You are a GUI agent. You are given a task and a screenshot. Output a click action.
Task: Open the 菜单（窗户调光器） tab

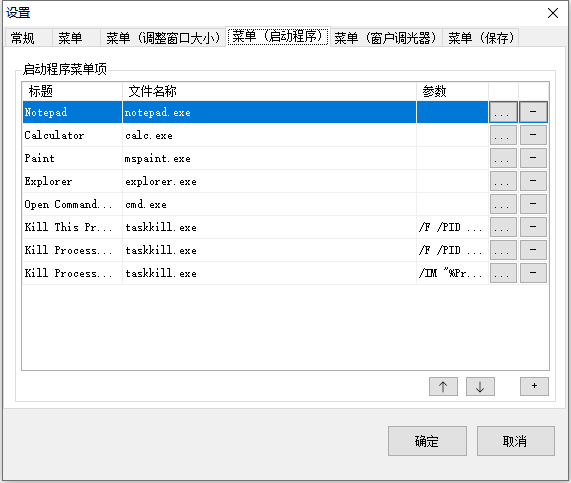(386, 38)
